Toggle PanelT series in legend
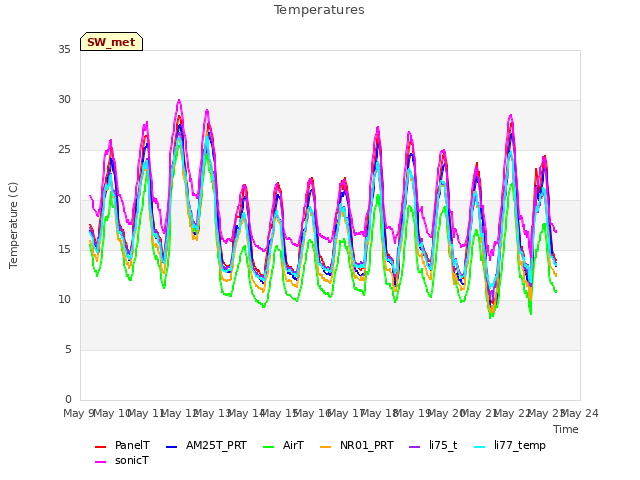 pyautogui.click(x=132, y=445)
